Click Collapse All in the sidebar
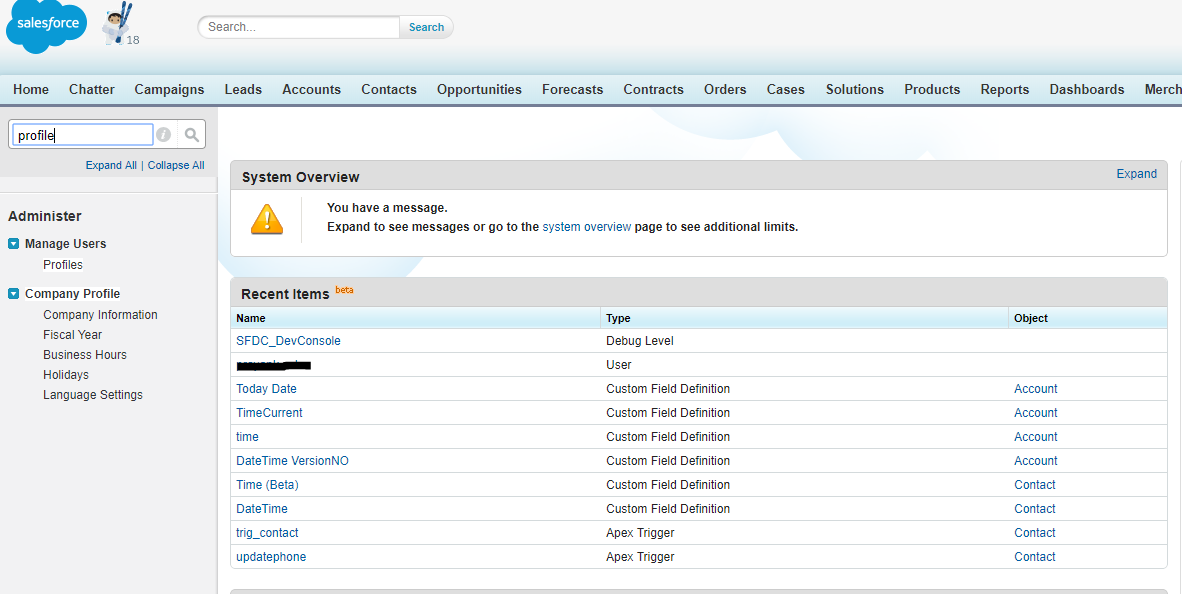The width and height of the screenshot is (1182, 594). [176, 164]
